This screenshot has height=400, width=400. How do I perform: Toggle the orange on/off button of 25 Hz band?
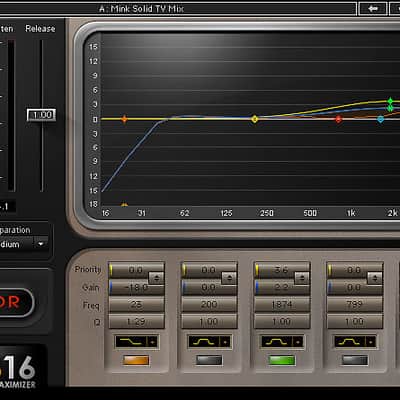coord(136,360)
